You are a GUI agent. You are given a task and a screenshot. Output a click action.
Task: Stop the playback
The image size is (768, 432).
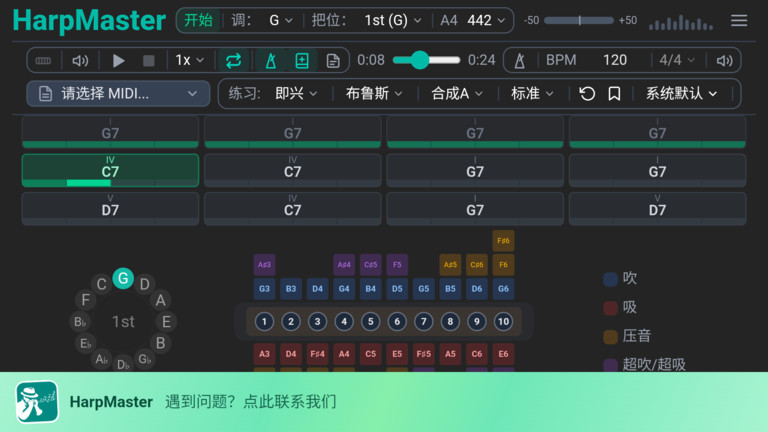click(148, 61)
